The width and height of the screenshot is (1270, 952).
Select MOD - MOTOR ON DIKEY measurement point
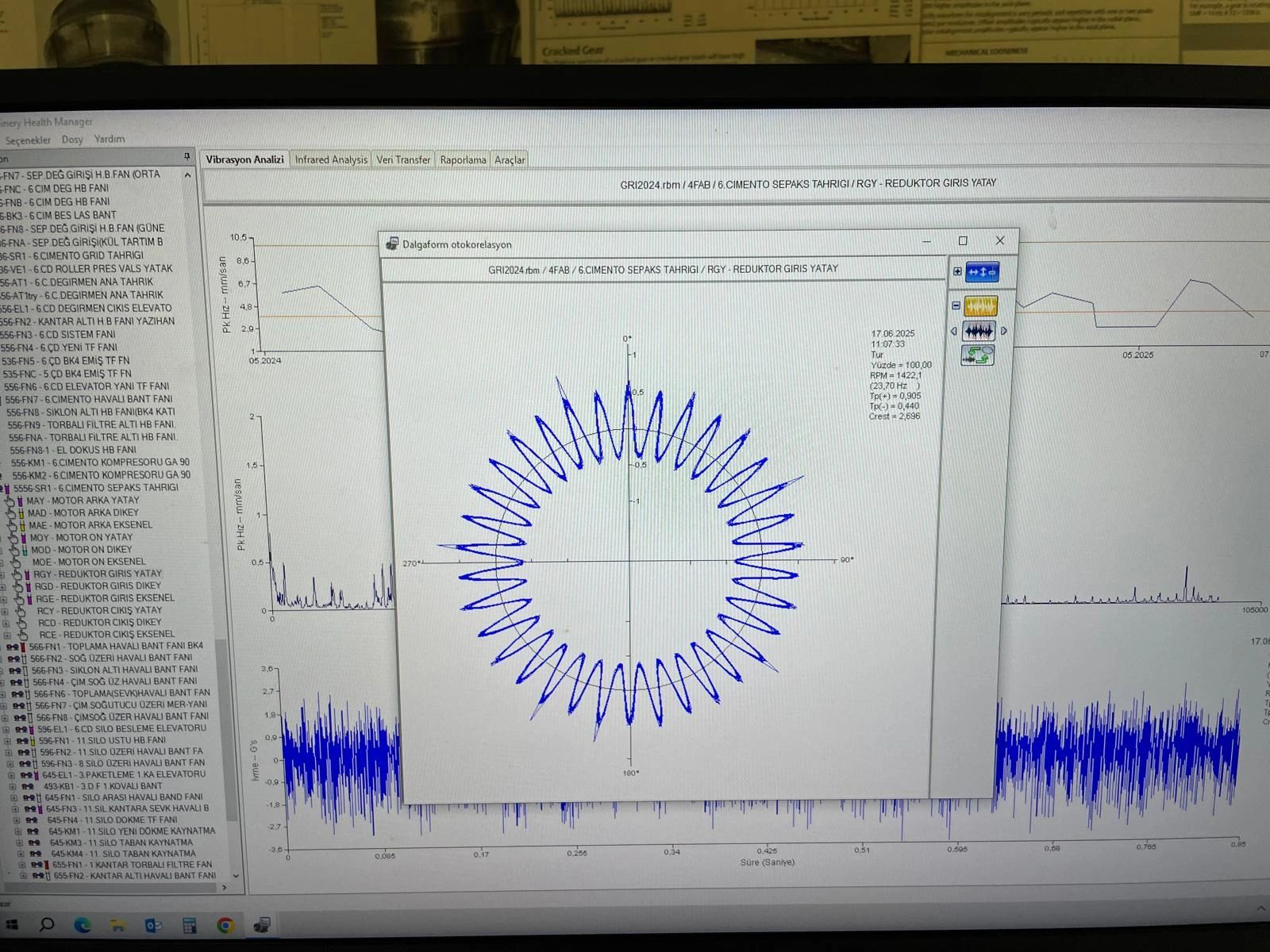(82, 549)
